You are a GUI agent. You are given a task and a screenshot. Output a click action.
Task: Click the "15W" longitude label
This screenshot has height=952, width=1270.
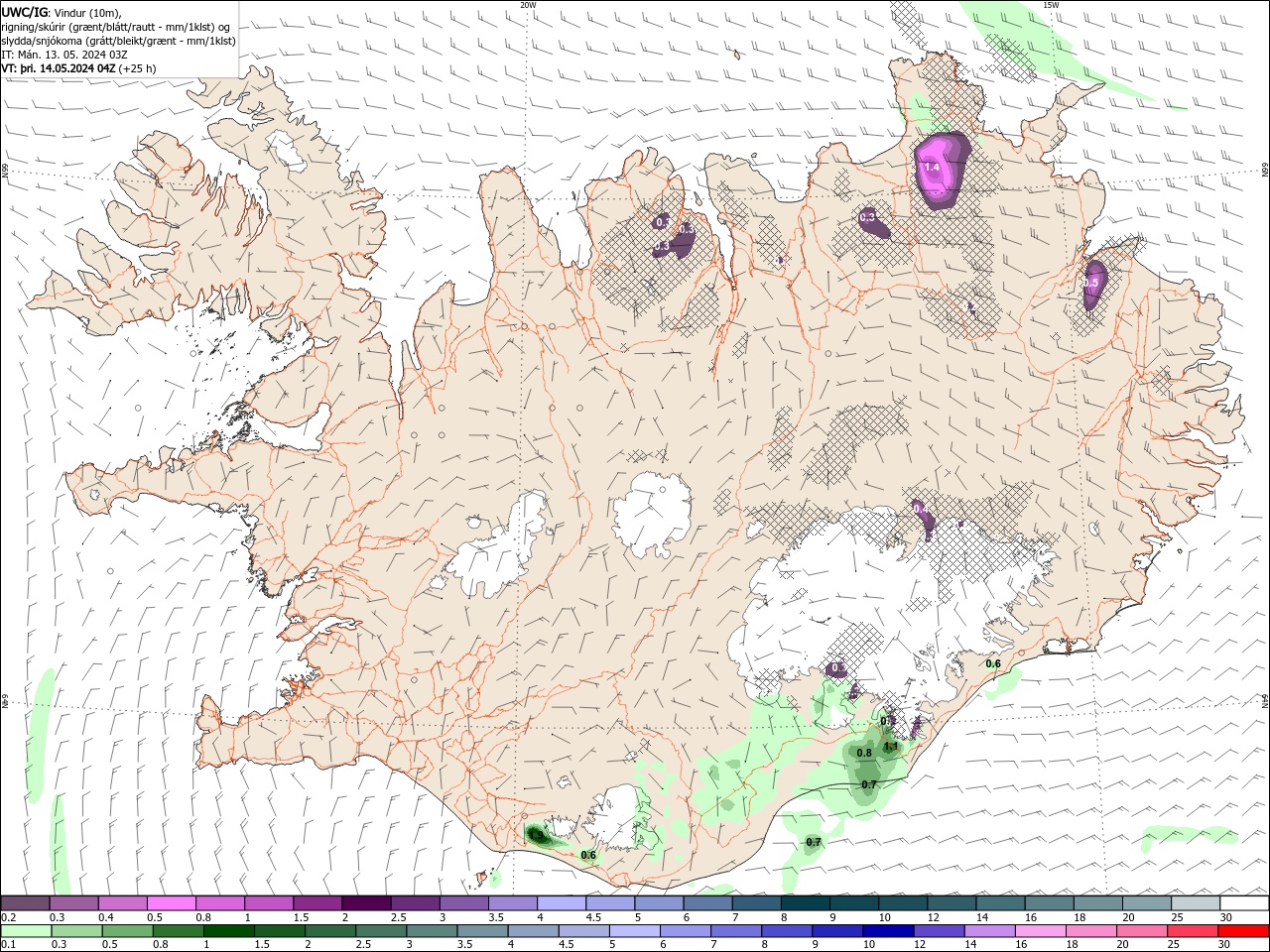pos(1051,5)
